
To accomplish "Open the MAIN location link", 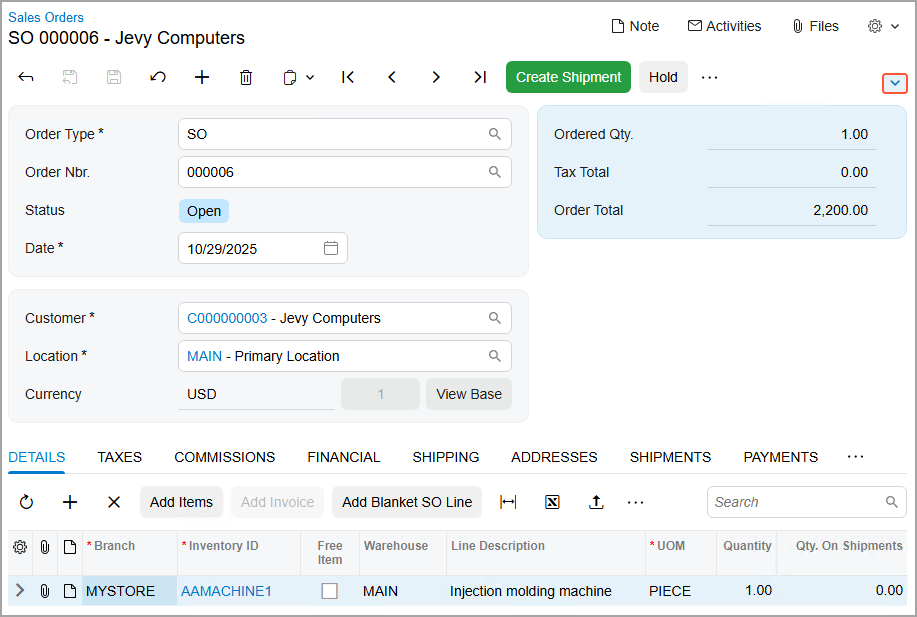I will [x=204, y=356].
